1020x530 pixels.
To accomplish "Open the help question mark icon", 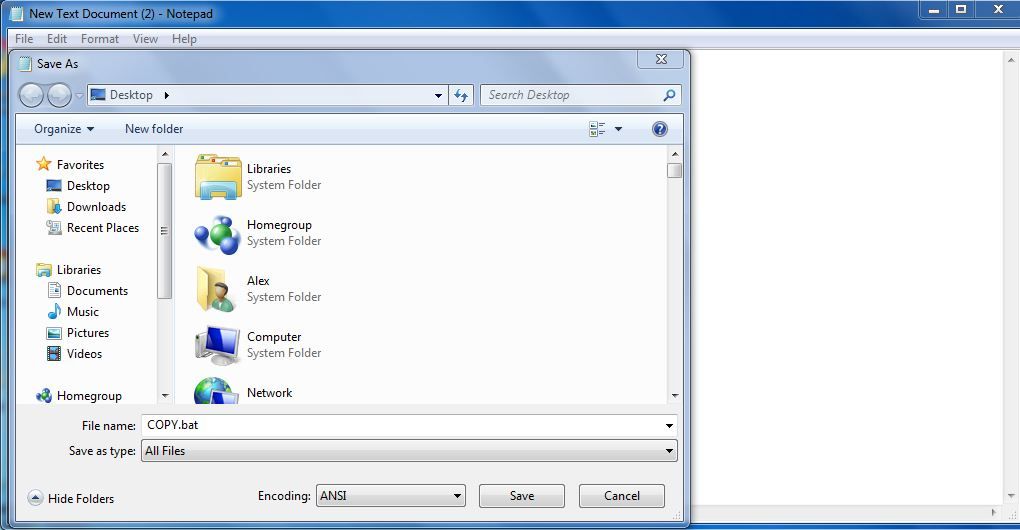I will pos(660,129).
